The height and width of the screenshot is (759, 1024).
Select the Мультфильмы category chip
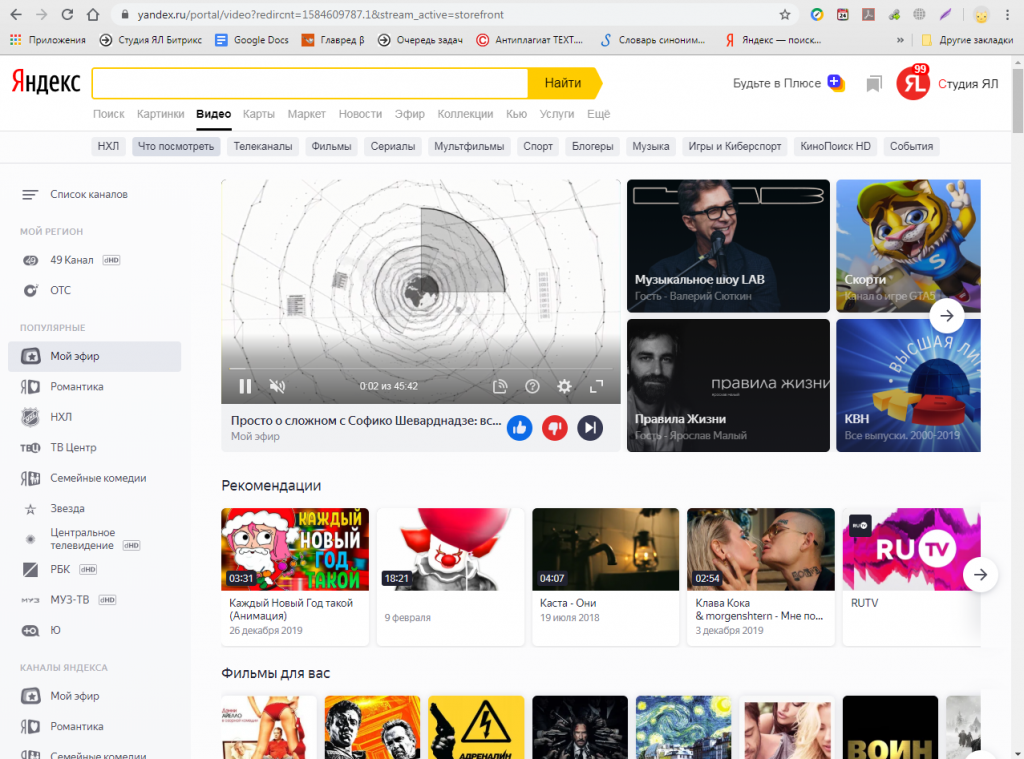[x=469, y=146]
